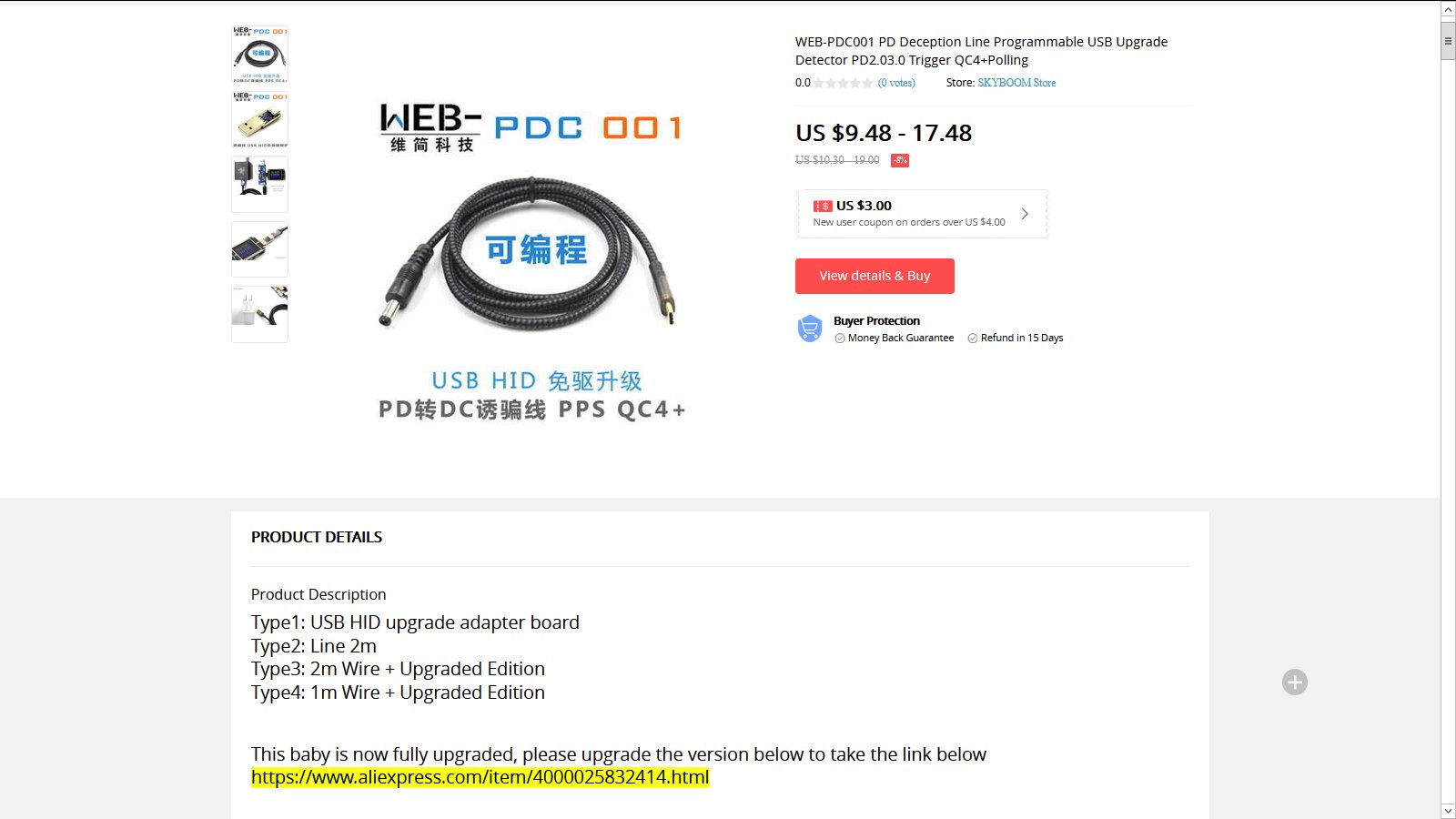Click the View details & Buy button
This screenshot has width=1456, height=819.
875,276
